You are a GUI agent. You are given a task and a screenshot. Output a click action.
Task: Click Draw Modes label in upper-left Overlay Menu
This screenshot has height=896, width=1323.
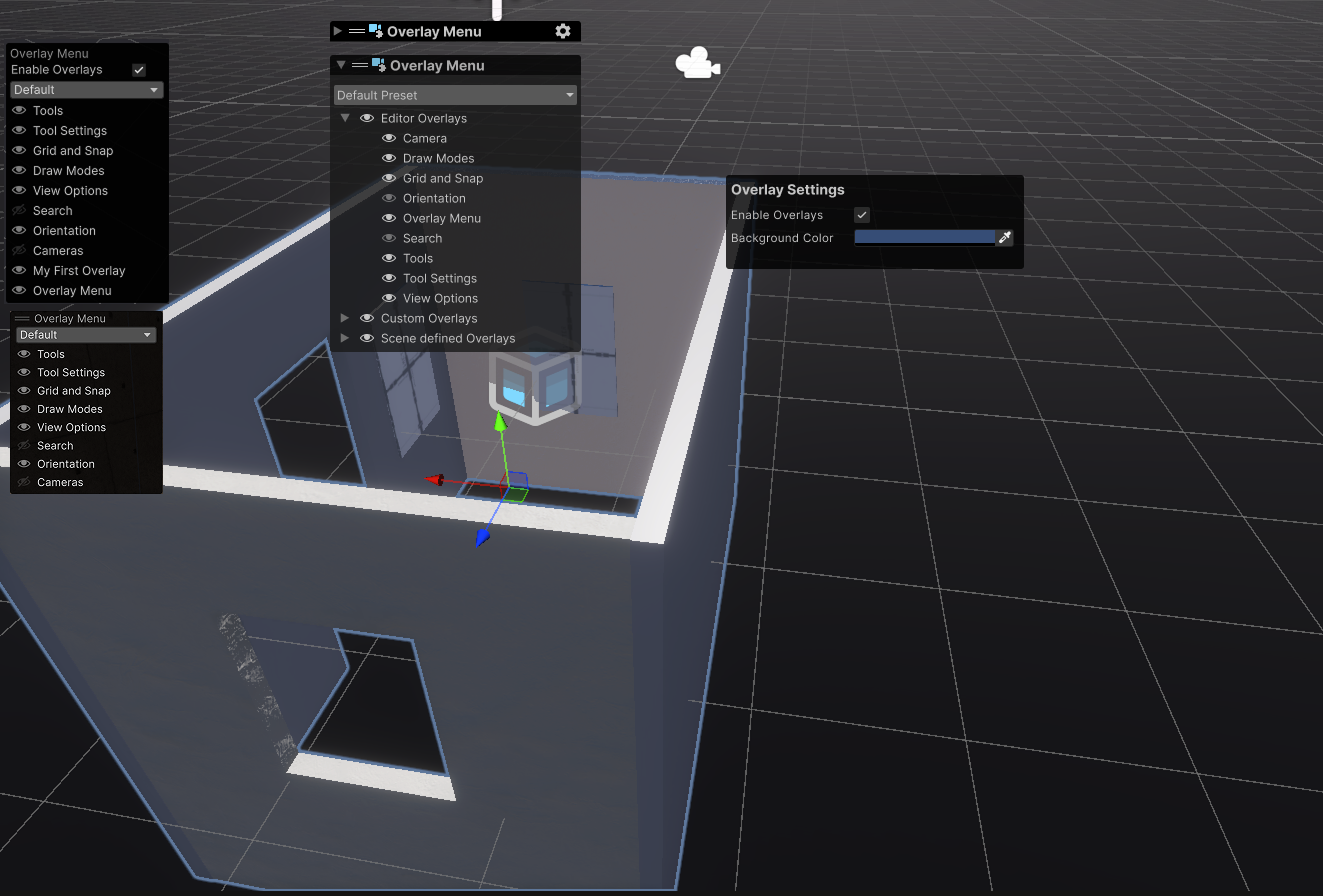tap(69, 171)
